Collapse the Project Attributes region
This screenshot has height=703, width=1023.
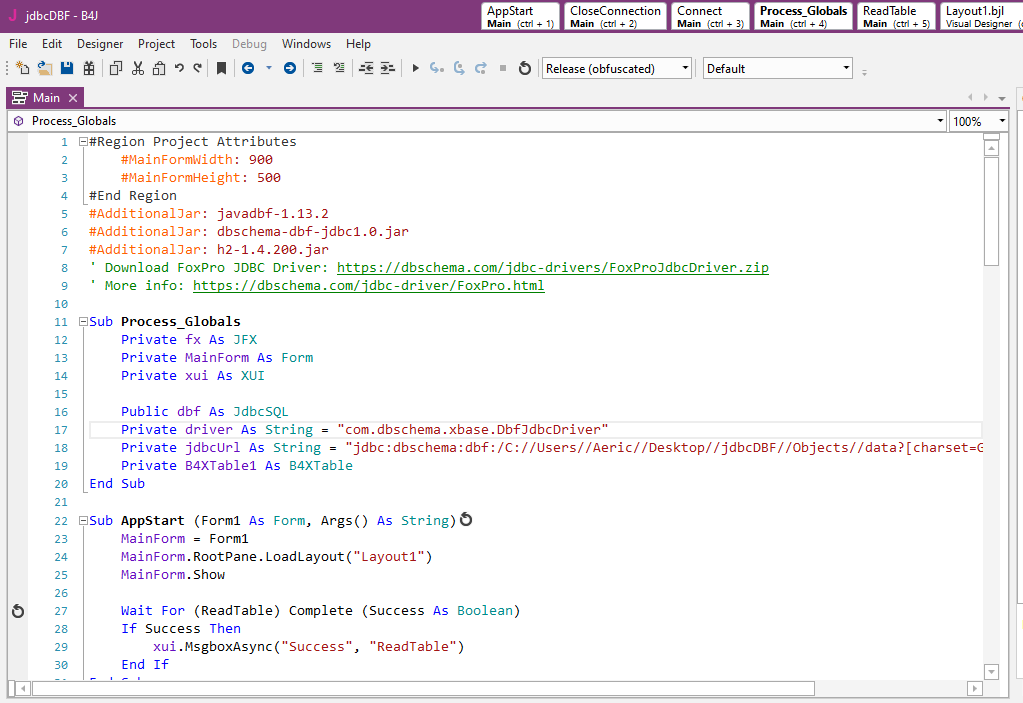tap(83, 142)
